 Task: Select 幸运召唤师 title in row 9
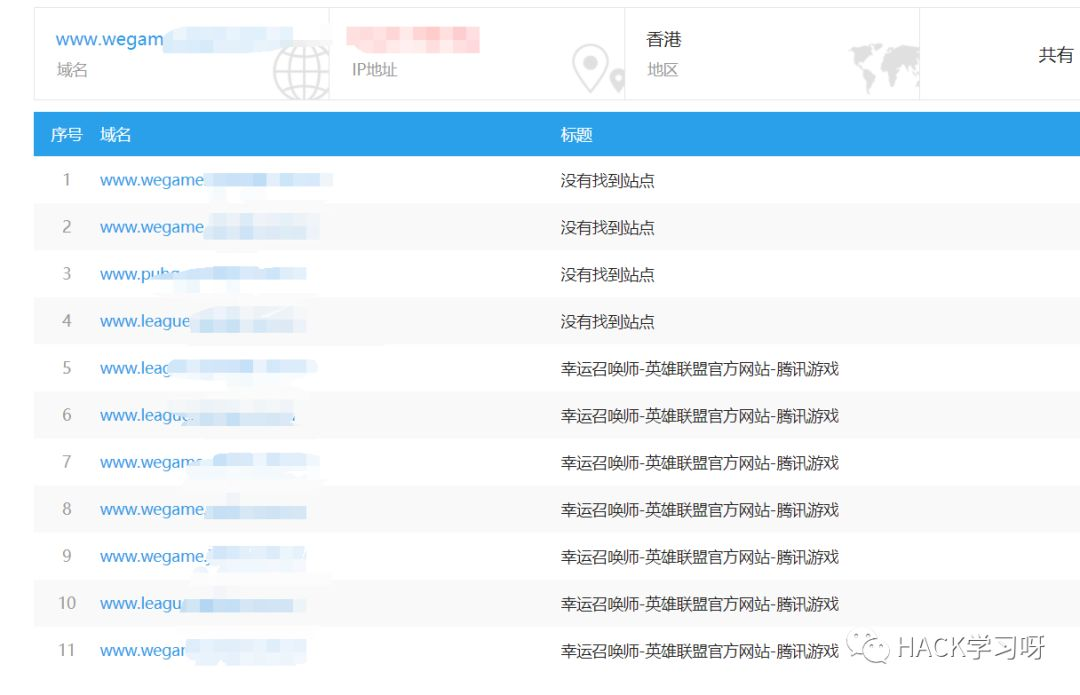click(699, 556)
